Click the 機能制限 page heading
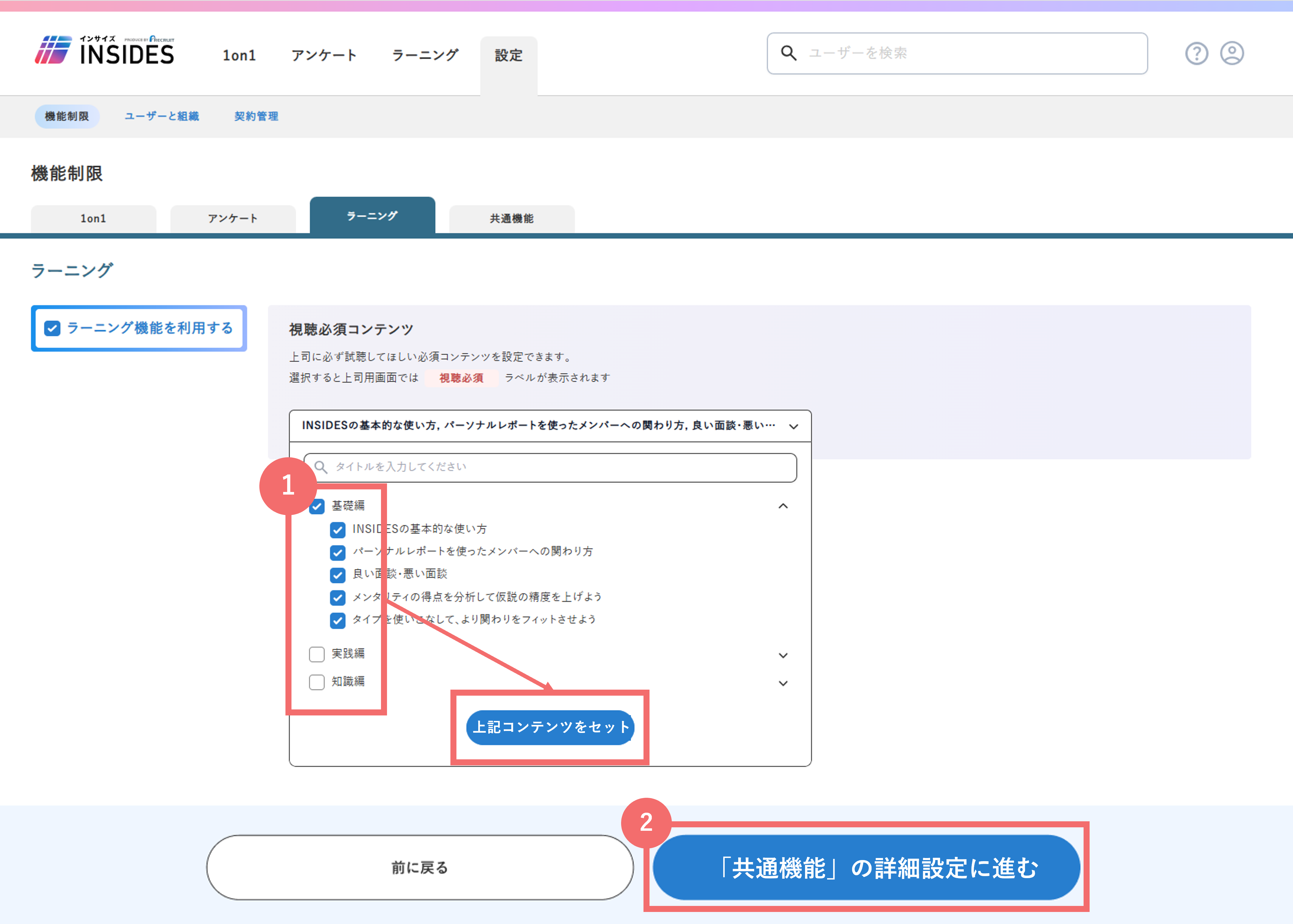The image size is (1293, 924). [67, 174]
